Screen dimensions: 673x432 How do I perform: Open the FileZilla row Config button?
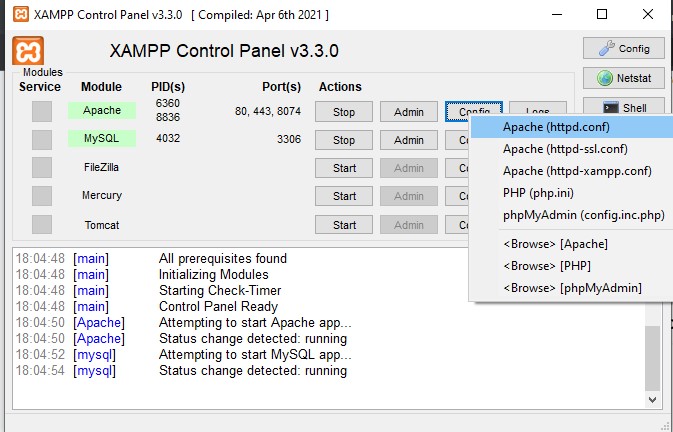(458, 168)
